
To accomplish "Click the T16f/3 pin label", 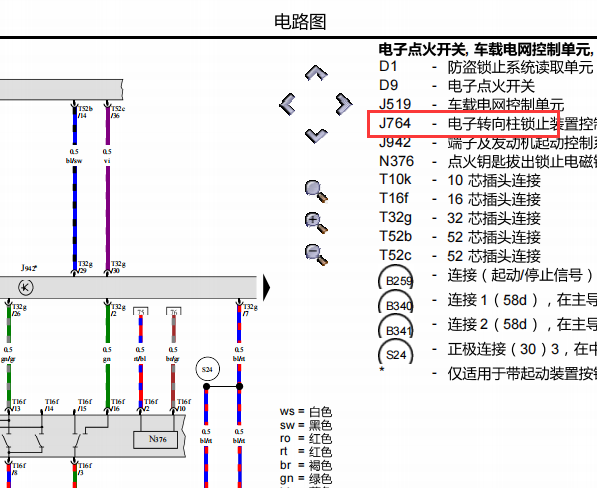I will pos(85,469).
